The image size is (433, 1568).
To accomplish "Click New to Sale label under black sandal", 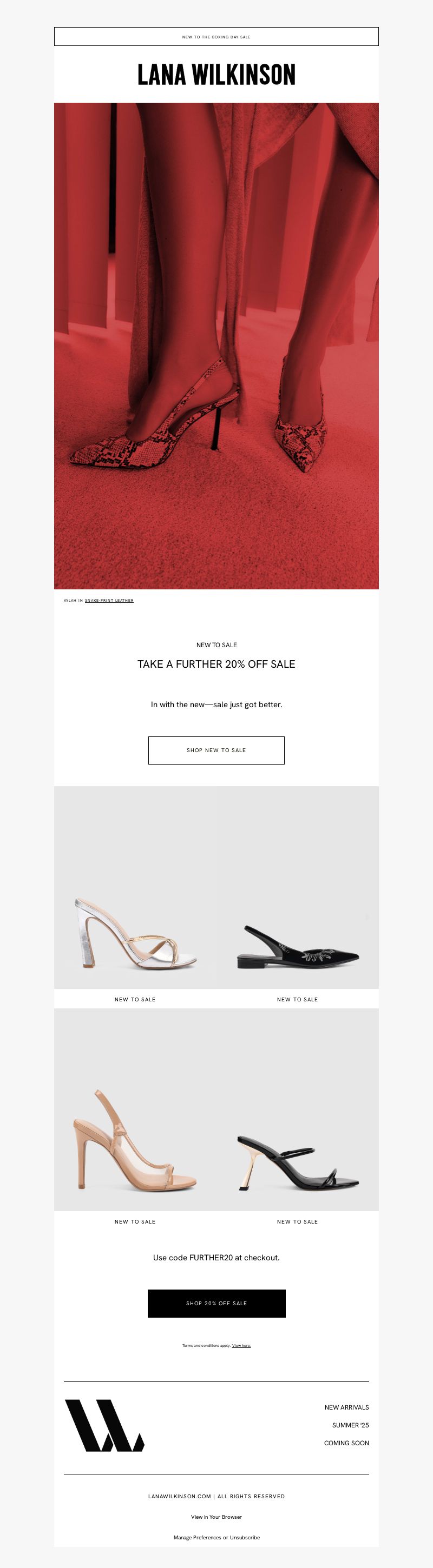I will tap(297, 1221).
